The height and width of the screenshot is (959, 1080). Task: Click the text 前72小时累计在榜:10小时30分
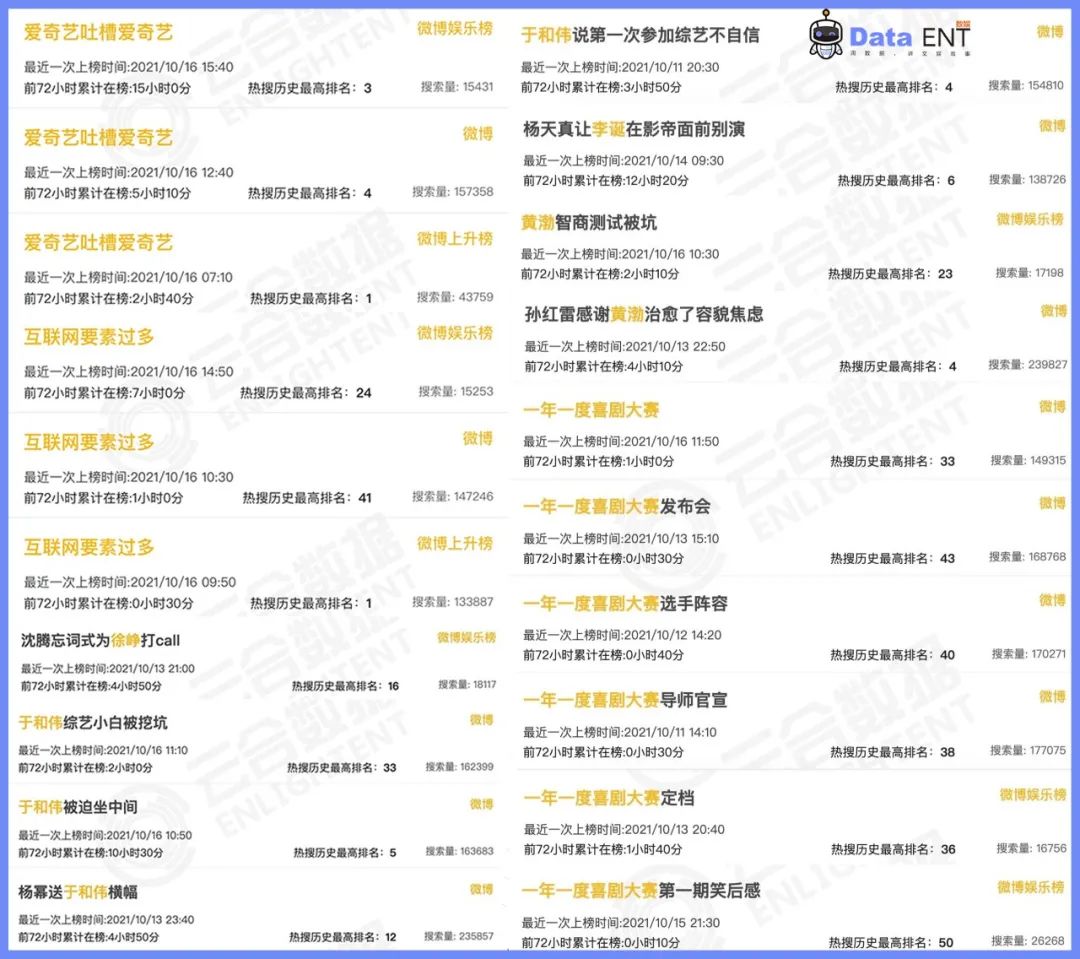pos(91,853)
